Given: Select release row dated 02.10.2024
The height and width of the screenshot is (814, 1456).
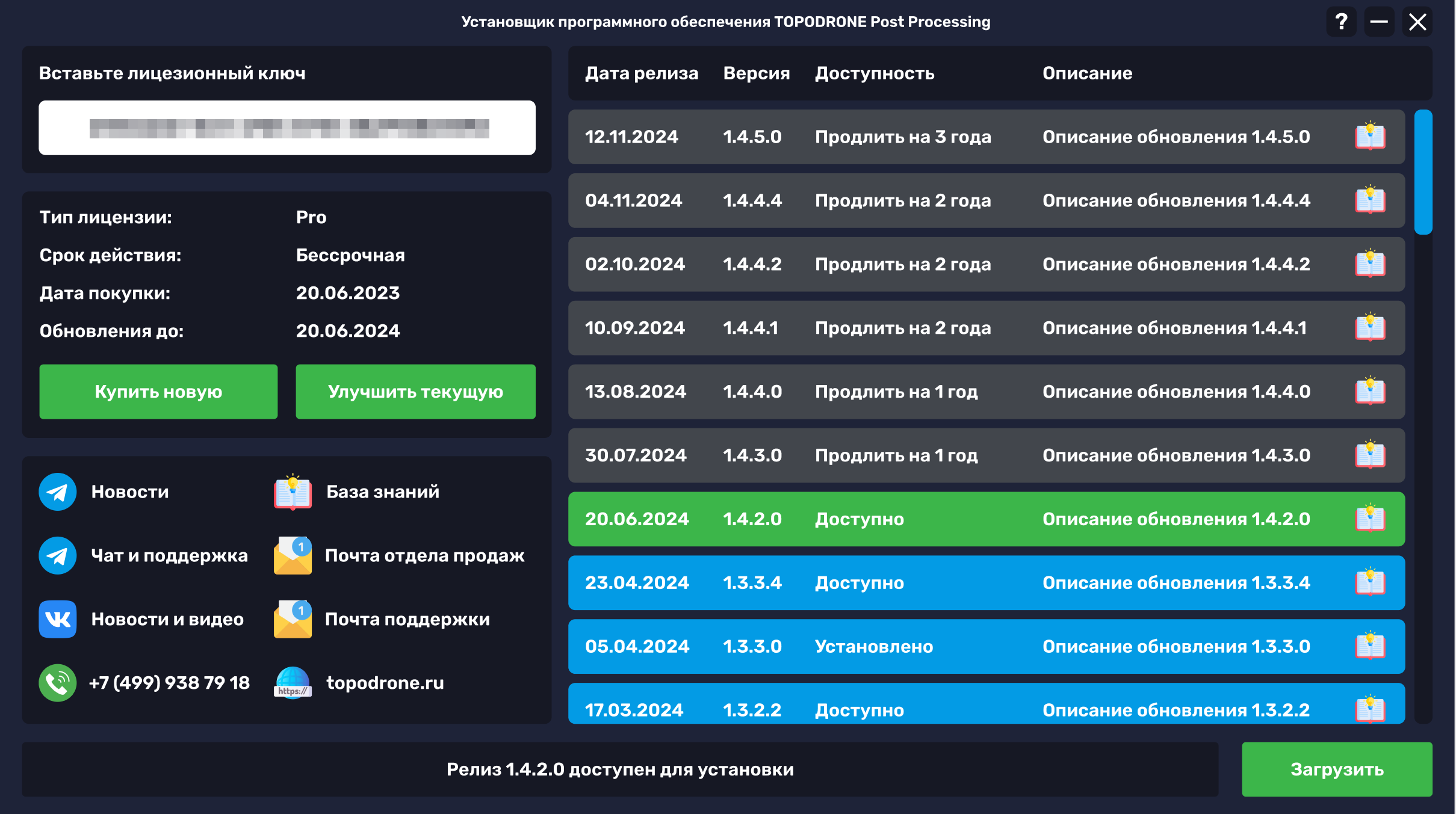Looking at the screenshot, I should tap(986, 264).
